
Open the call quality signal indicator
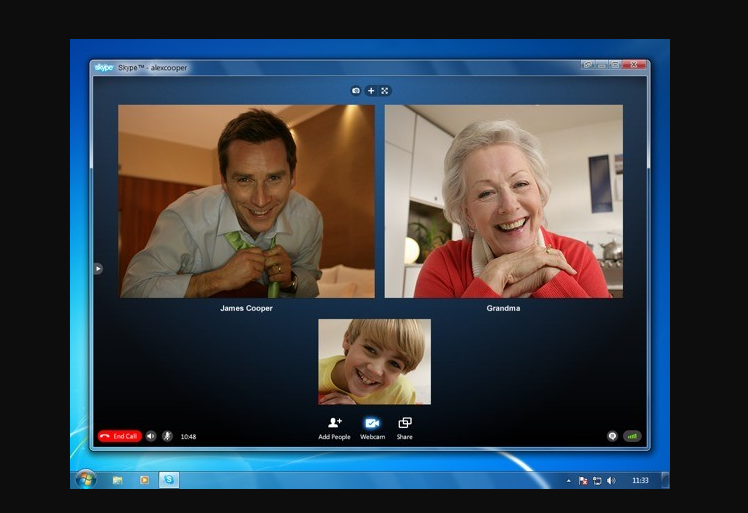[x=632, y=436]
